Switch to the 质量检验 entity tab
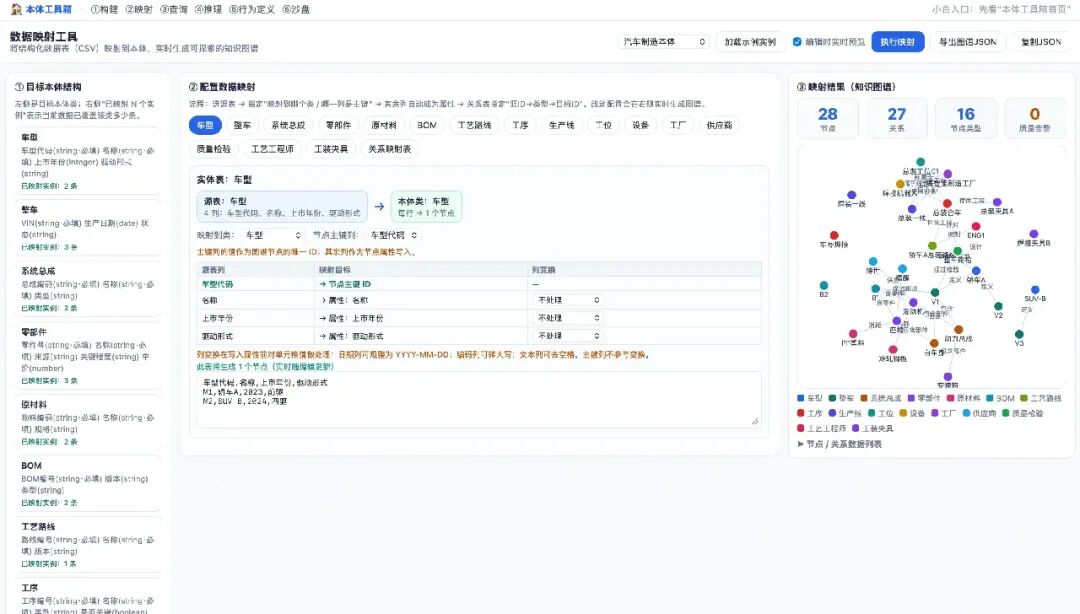Screen dimensions: 1080x614 tap(214, 149)
